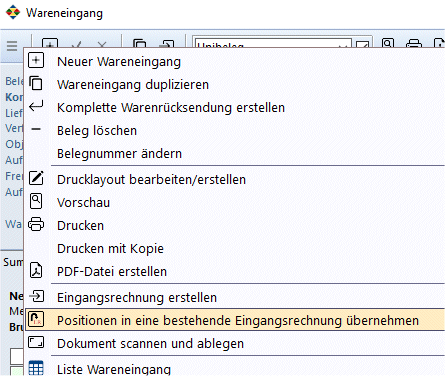This screenshot has height=376, width=445.
Task: Expand the Unibeleg layout dropdown
Action: (x=342, y=46)
